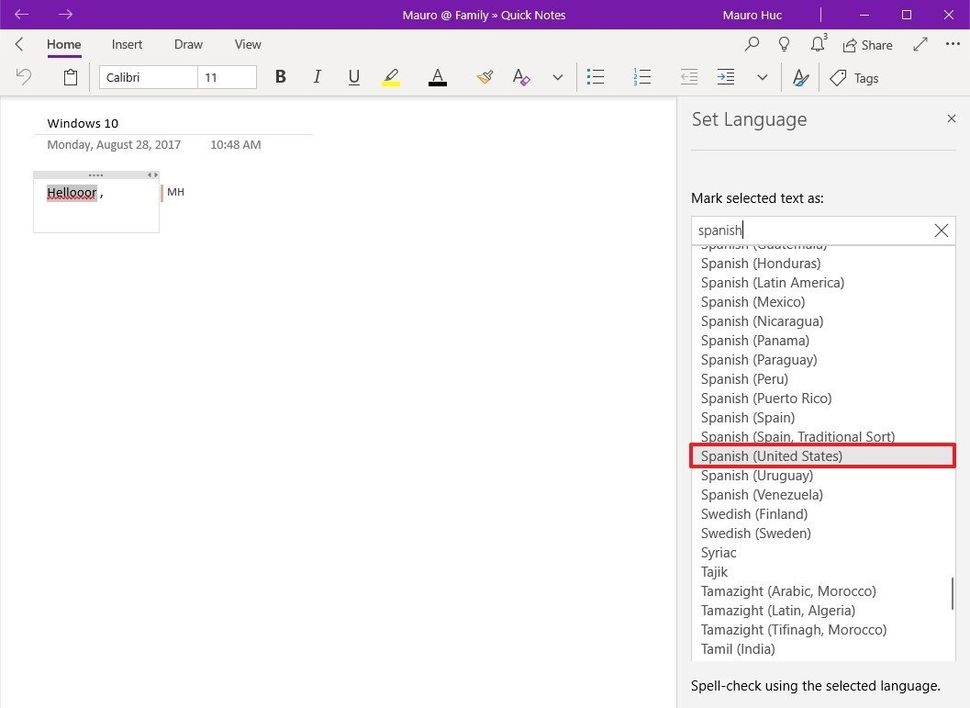Image resolution: width=970 pixels, height=708 pixels.
Task: Toggle bold formatting
Action: coord(280,77)
